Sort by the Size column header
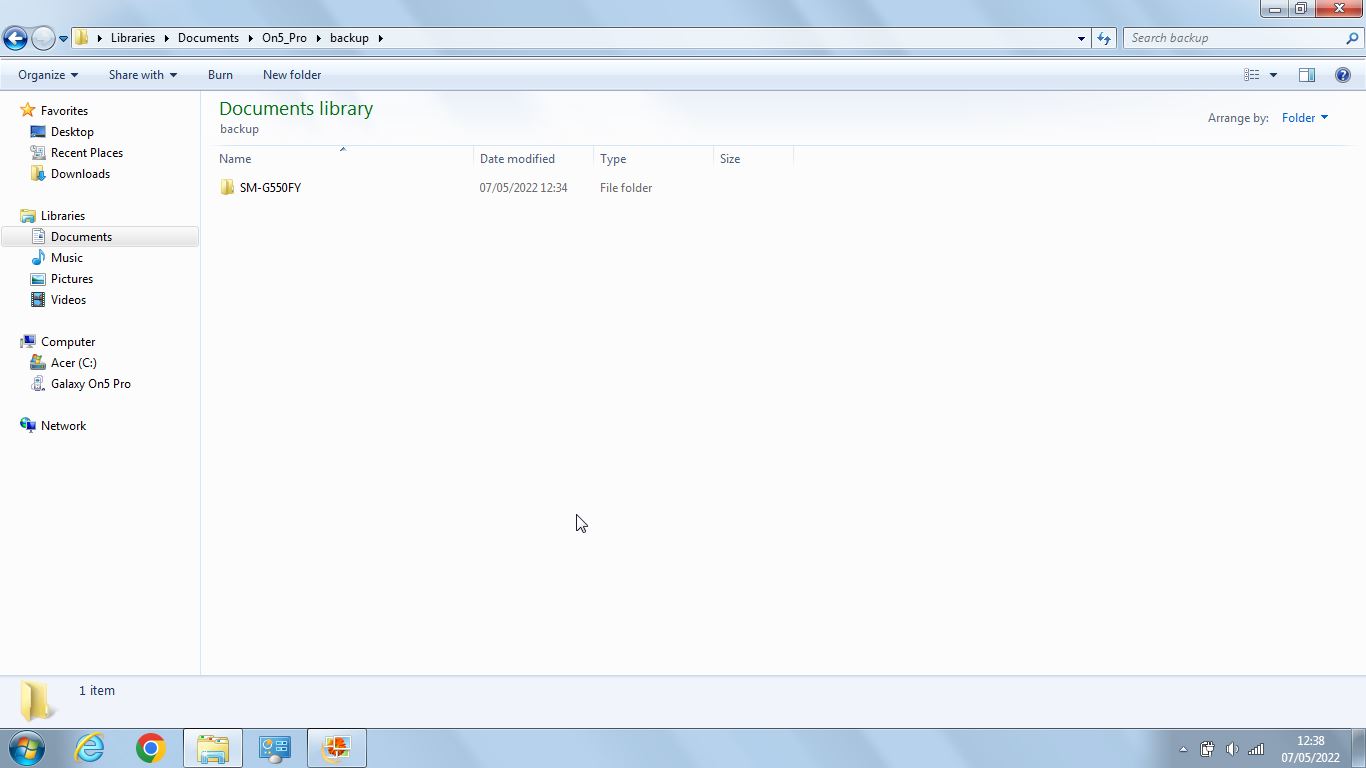1366x768 pixels. (x=754, y=159)
